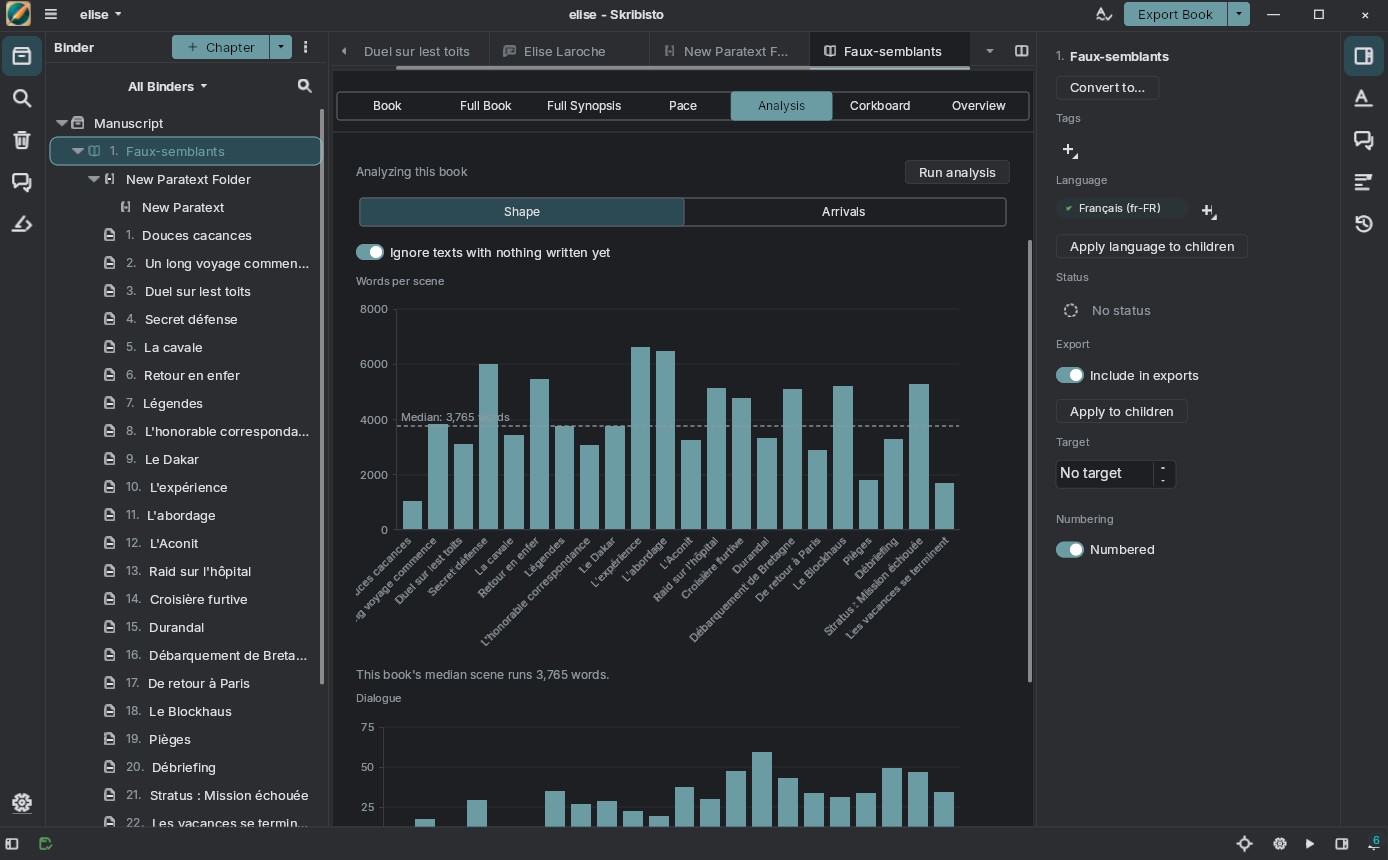Collapse the Manuscript tree node
Screen dimensions: 1388x860
[x=61, y=123]
